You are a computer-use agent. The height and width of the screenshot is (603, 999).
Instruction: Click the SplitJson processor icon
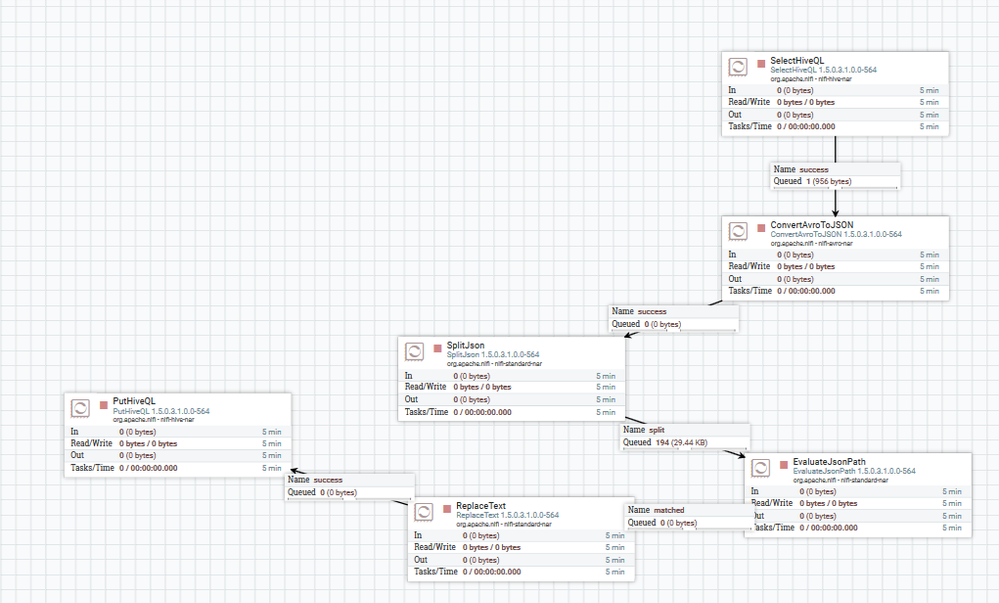click(414, 351)
